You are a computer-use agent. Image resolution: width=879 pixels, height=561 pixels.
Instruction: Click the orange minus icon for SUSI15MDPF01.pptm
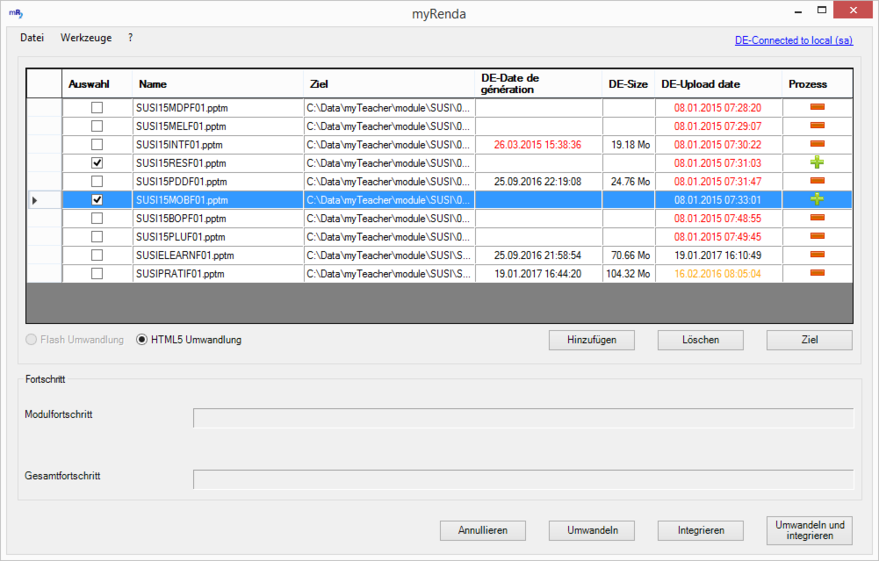(x=817, y=107)
